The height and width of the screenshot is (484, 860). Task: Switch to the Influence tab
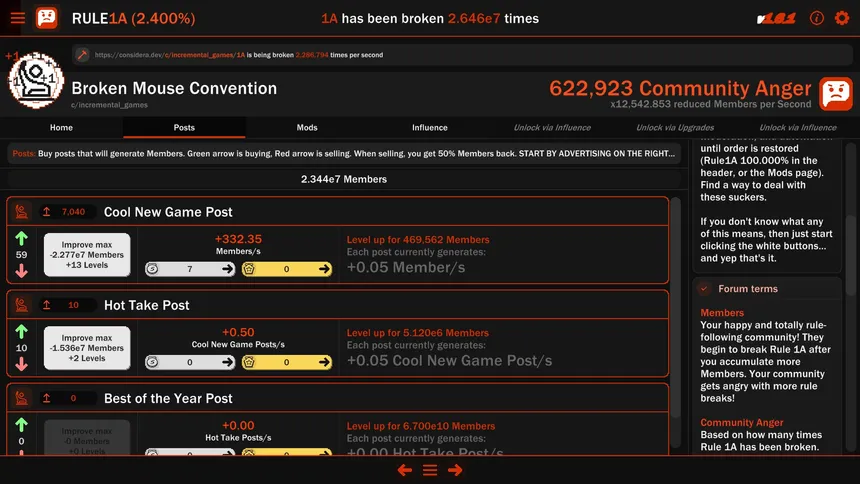click(x=430, y=128)
